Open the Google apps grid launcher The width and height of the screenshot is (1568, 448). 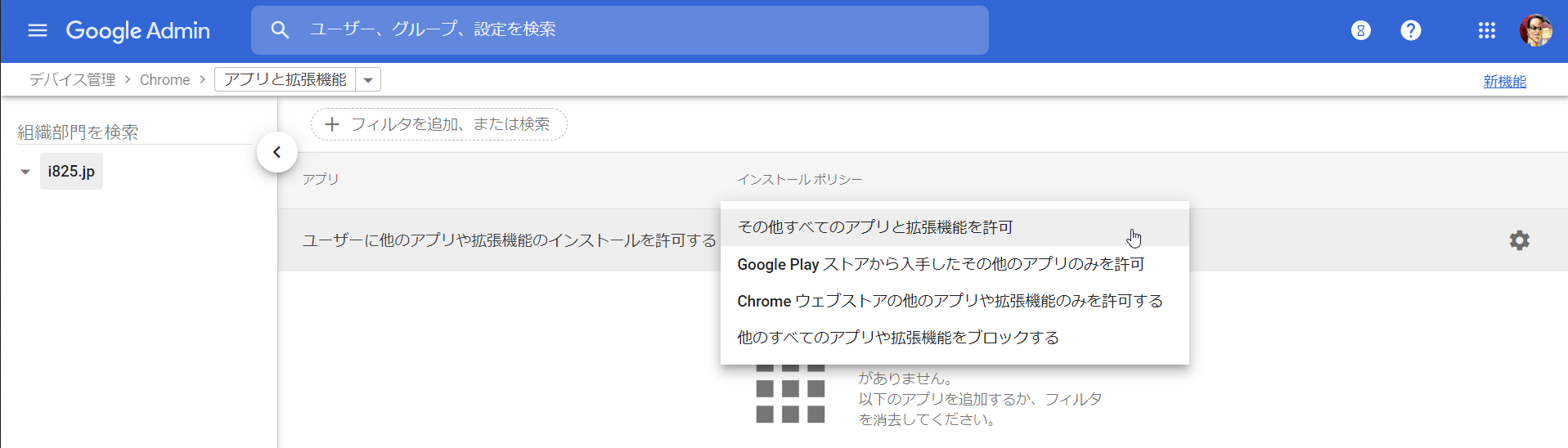[x=1486, y=30]
